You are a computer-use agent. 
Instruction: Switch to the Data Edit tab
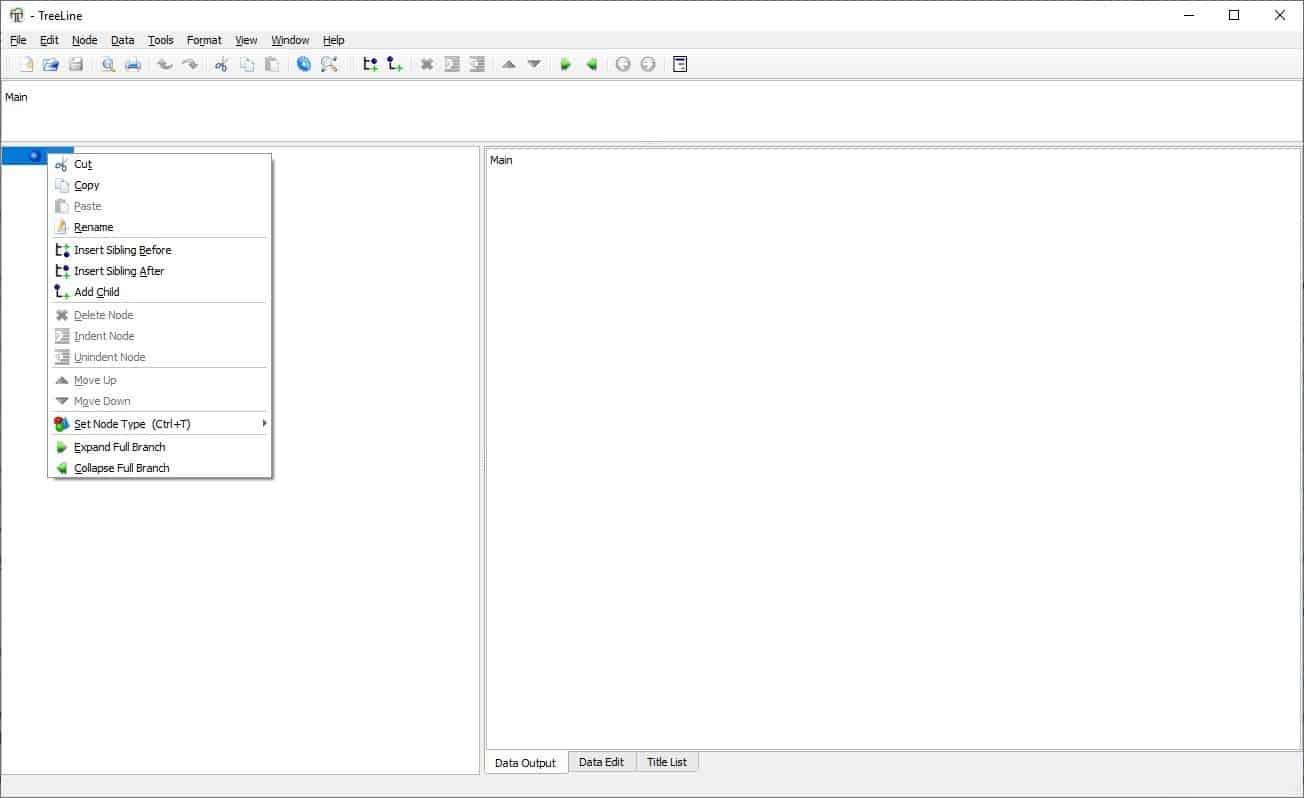[x=601, y=762]
